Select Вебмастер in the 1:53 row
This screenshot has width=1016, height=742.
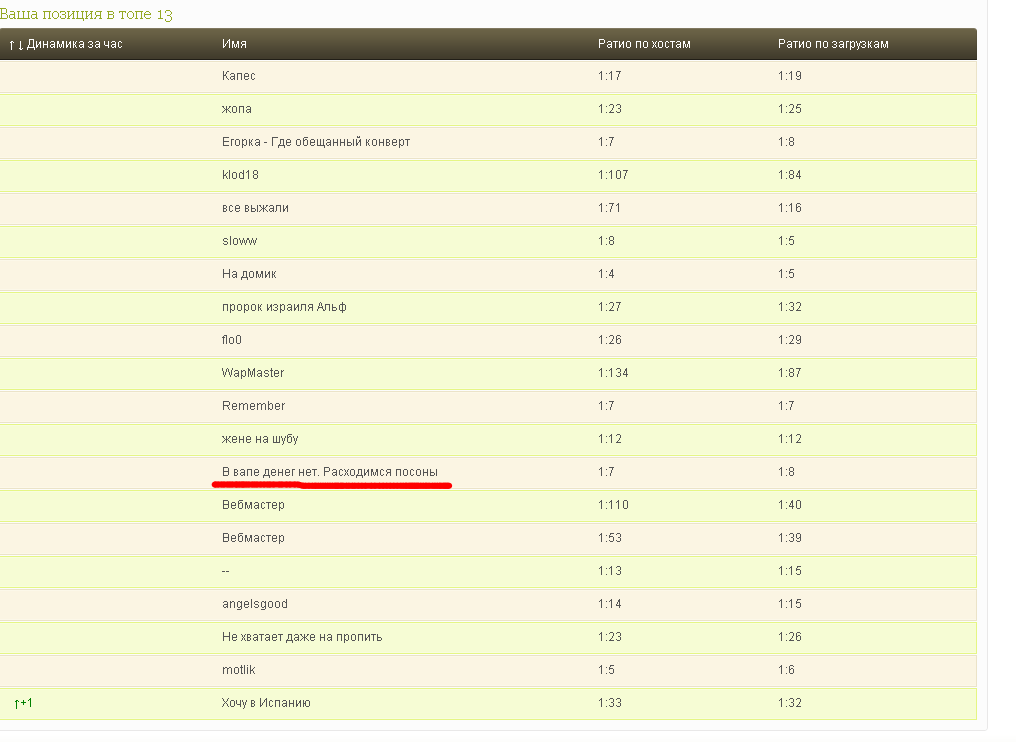click(x=253, y=539)
